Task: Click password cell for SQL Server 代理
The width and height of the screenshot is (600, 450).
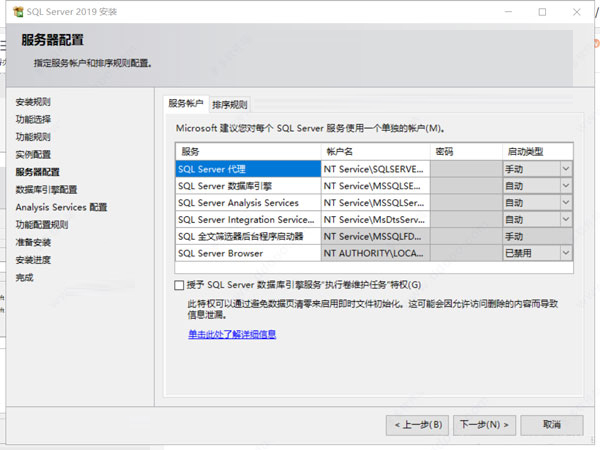Action: (466, 169)
